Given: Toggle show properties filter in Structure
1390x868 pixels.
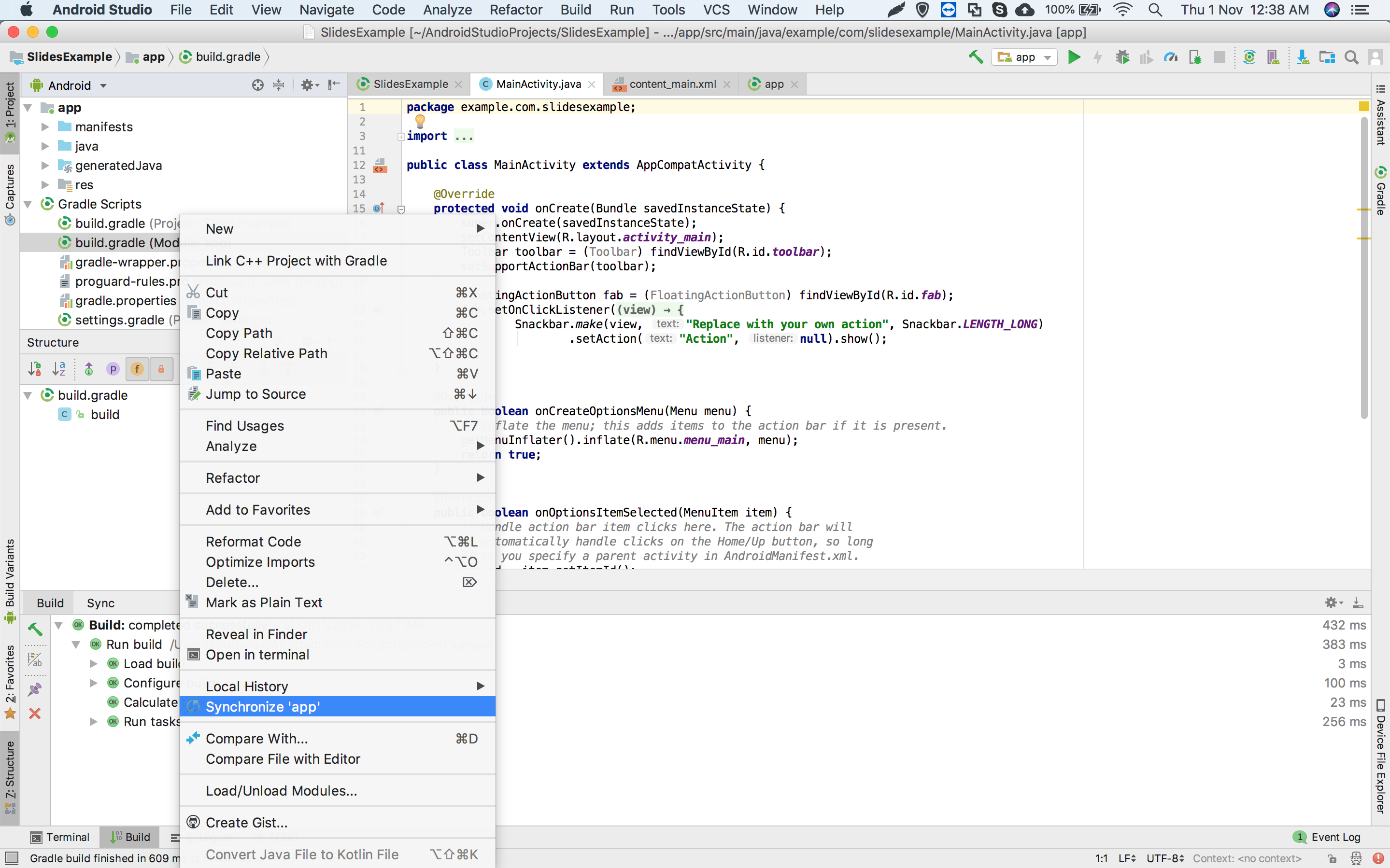Looking at the screenshot, I should [113, 368].
